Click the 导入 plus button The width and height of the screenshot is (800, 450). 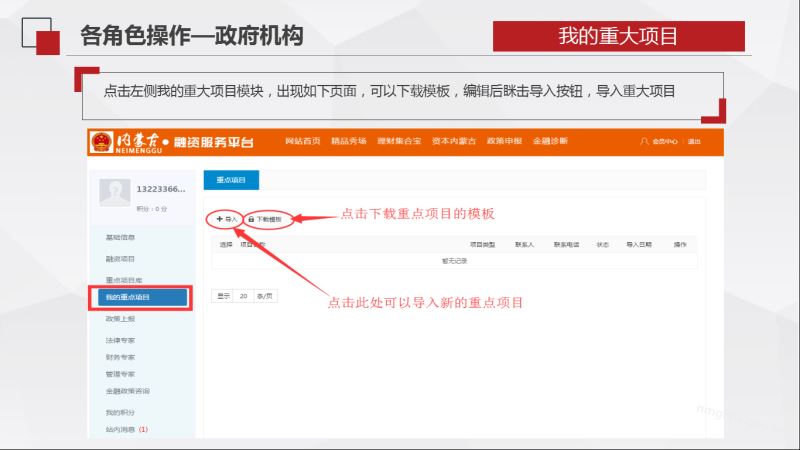point(226,218)
